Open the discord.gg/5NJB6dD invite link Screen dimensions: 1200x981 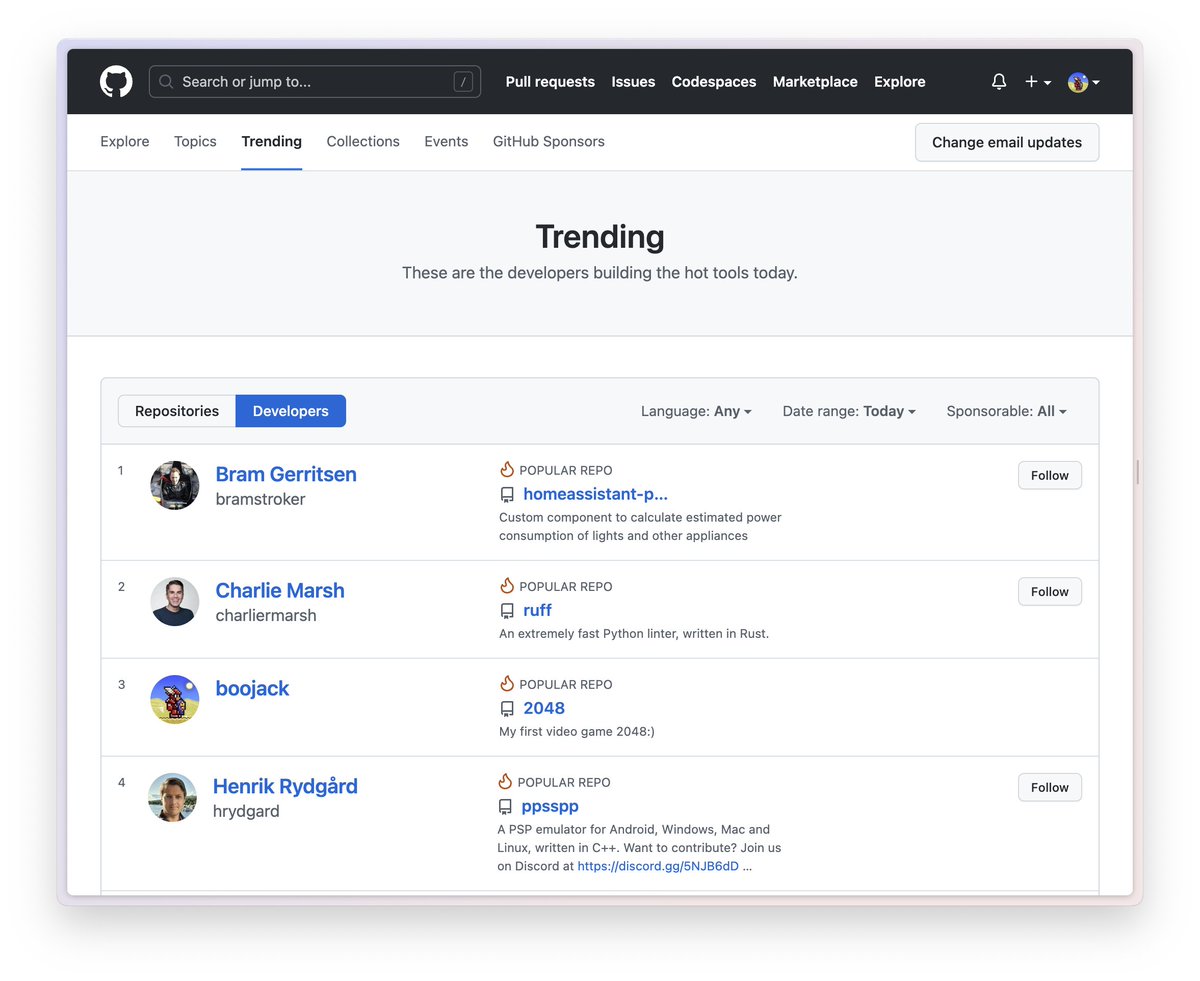pyautogui.click(x=658, y=866)
